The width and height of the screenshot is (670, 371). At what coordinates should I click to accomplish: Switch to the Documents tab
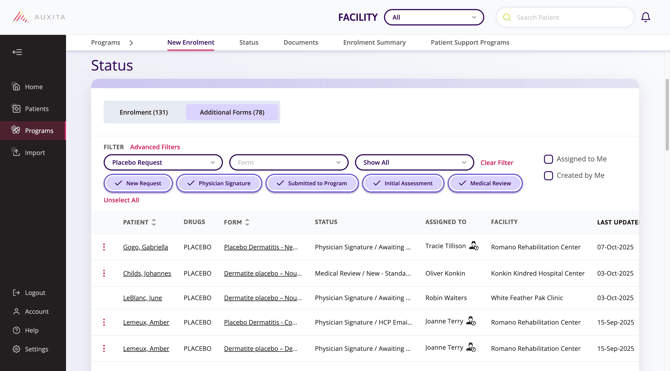click(301, 43)
